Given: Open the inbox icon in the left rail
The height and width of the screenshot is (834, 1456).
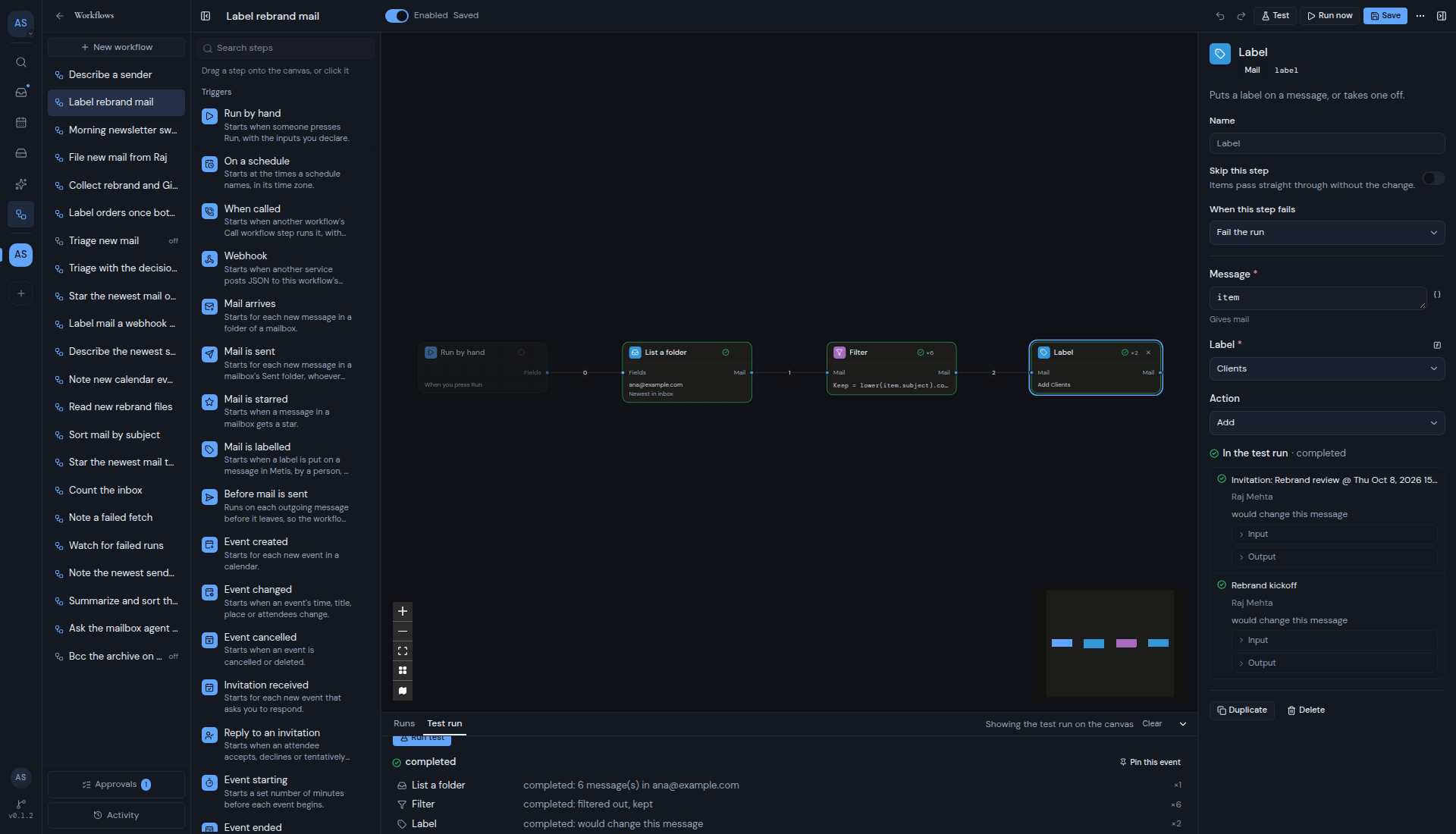Looking at the screenshot, I should [21, 92].
